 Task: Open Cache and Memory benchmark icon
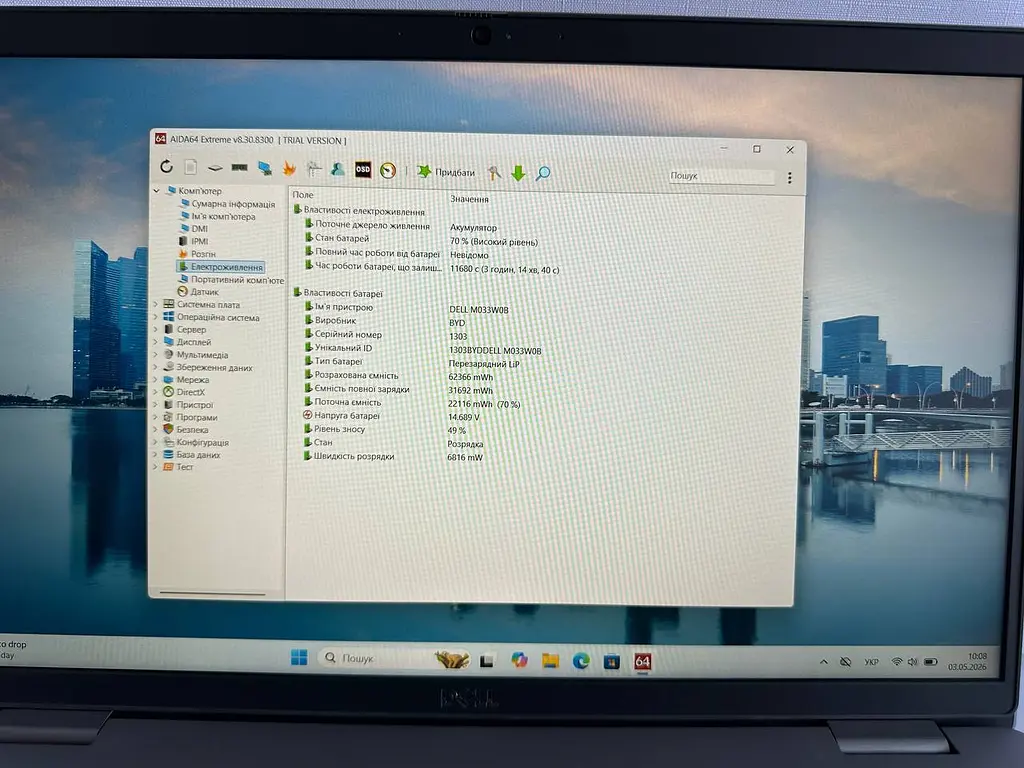point(240,168)
